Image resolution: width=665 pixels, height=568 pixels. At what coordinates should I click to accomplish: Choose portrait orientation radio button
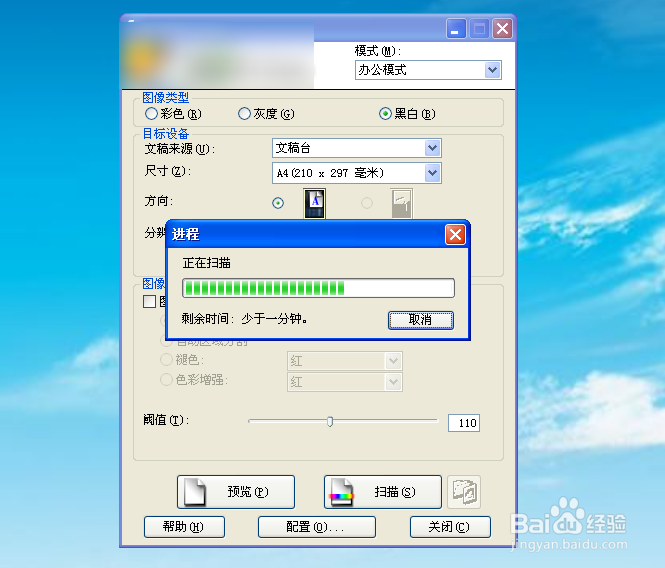point(278,203)
